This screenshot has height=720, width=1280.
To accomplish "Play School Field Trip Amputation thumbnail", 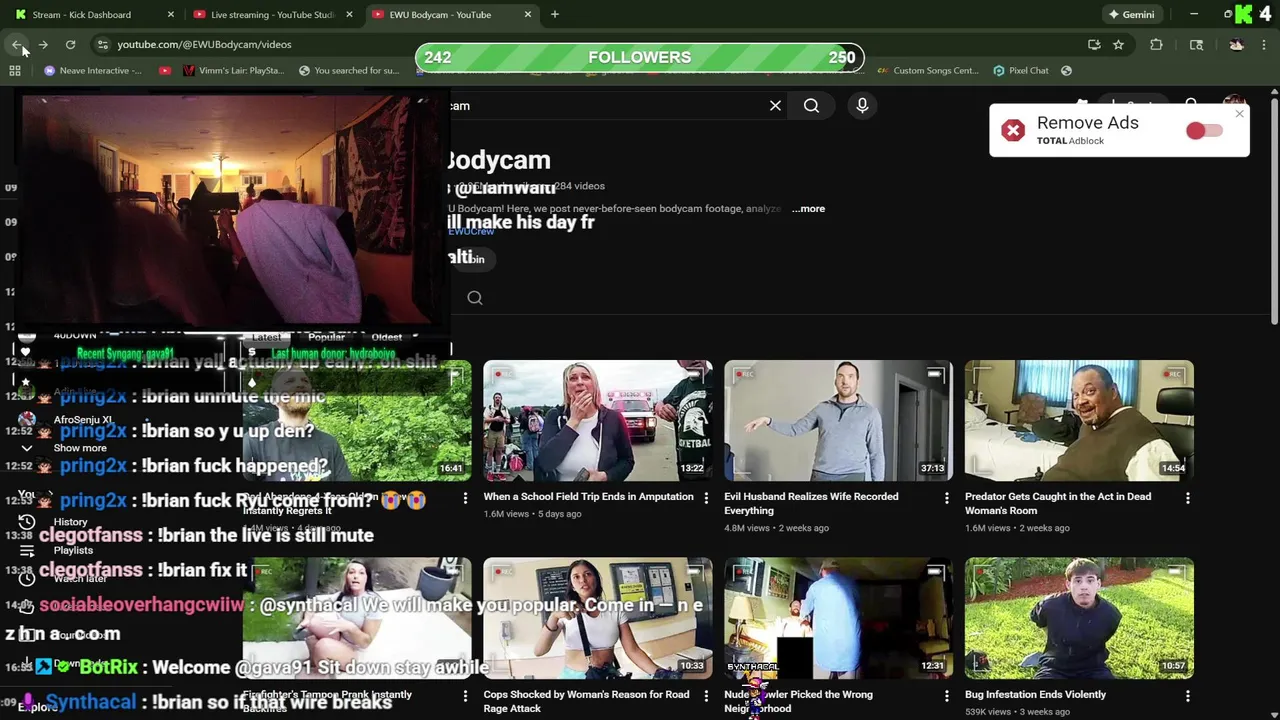I will click(598, 420).
